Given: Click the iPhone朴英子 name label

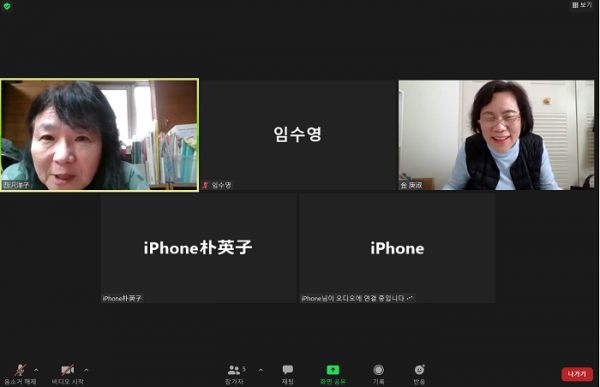Looking at the screenshot, I should (122, 298).
